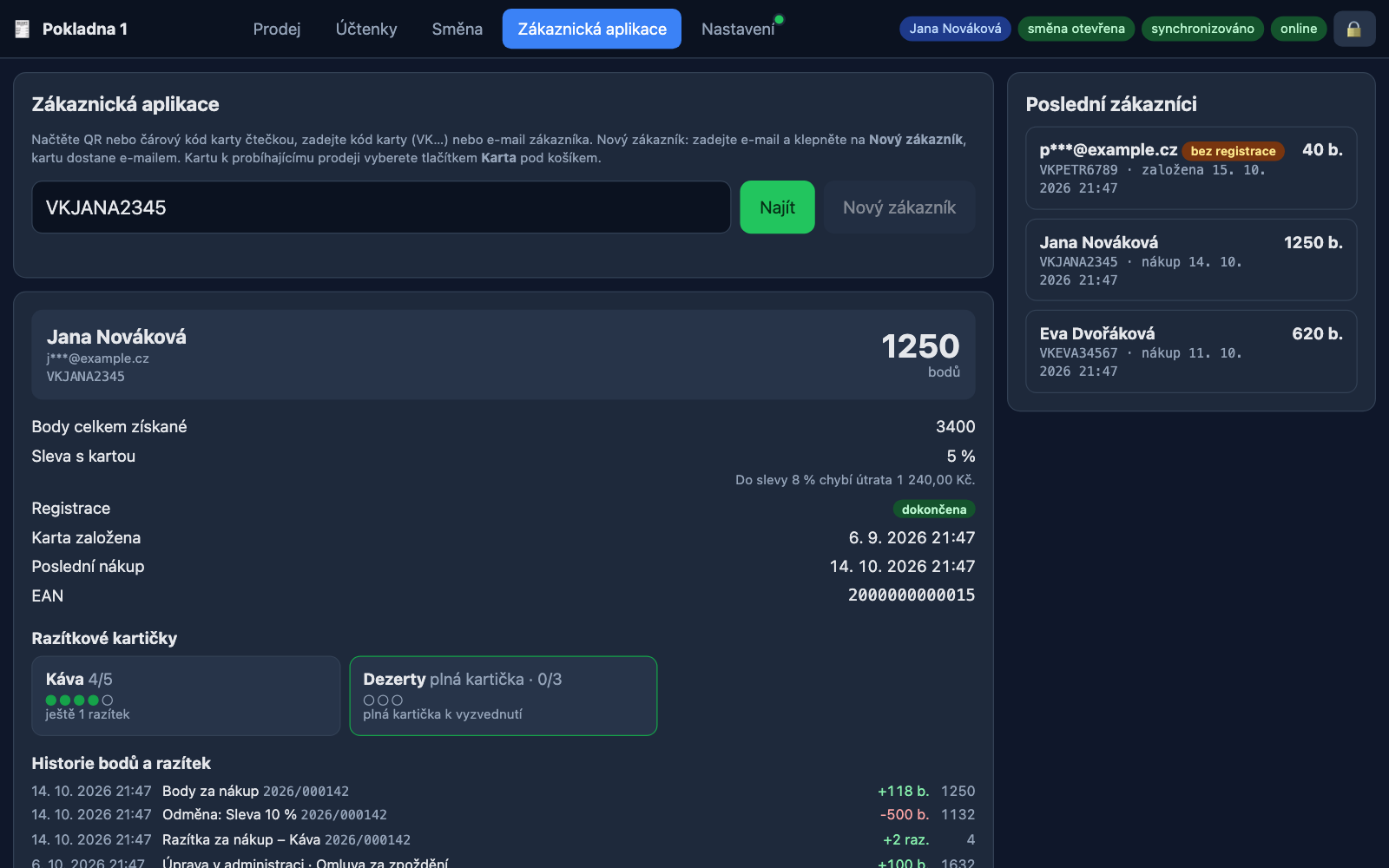Select recent customer p***@example.cz card
Image resolution: width=1389 pixels, height=868 pixels.
[x=1191, y=168]
